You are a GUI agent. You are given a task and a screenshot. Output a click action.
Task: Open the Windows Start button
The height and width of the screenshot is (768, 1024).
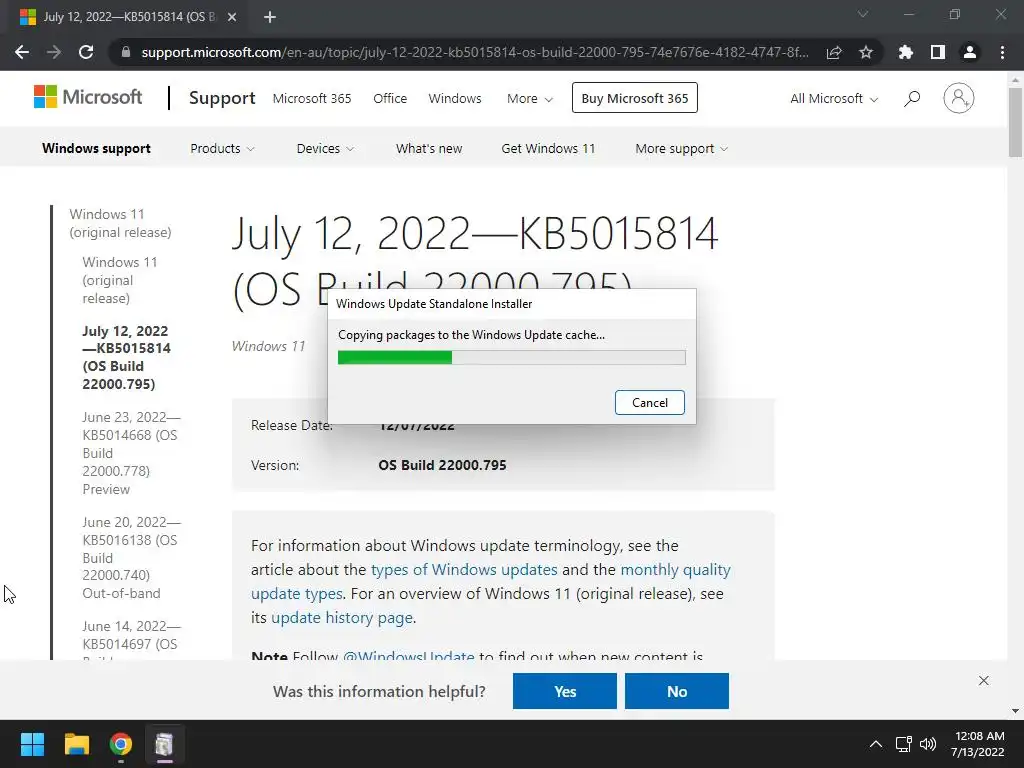32,744
